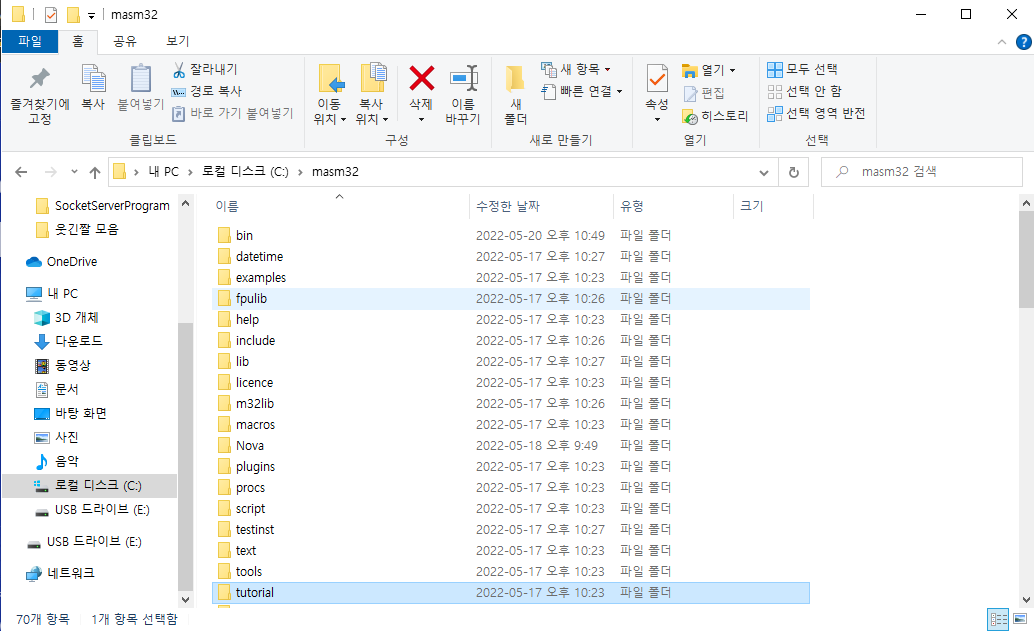Viewport: 1034px width, 631px height.
Task: Open 바탕 화면 (Desktop) in navigation pane
Action: [x=71, y=413]
